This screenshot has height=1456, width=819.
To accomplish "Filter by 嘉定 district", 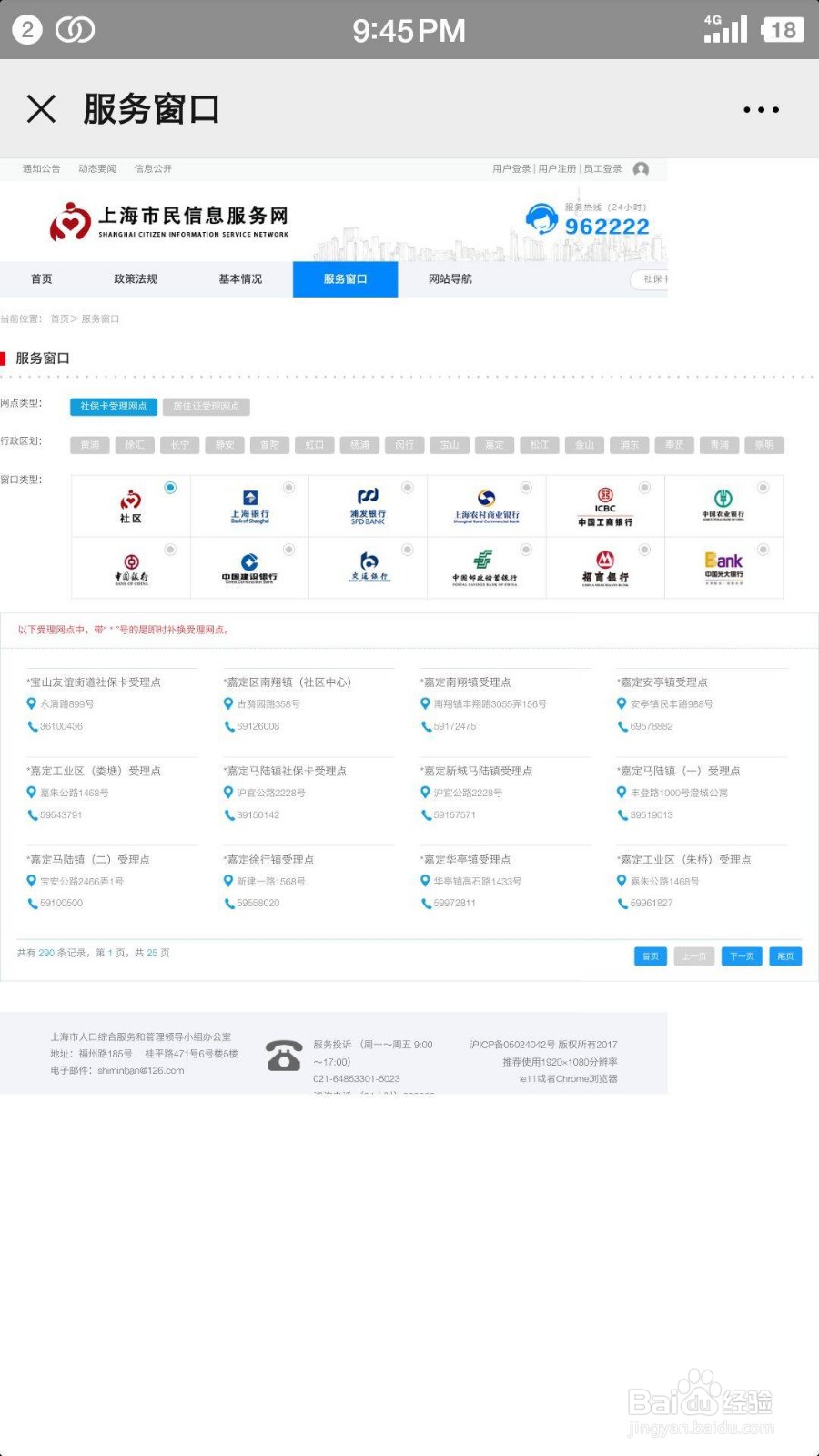I will tap(494, 445).
